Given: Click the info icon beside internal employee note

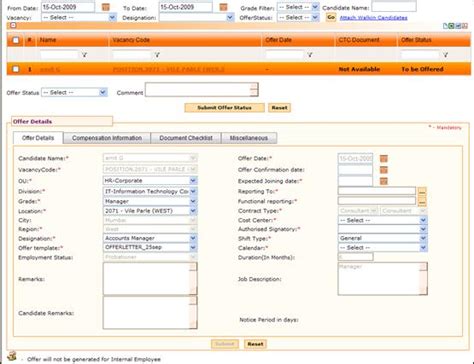Looking at the screenshot, I should (x=12, y=356).
